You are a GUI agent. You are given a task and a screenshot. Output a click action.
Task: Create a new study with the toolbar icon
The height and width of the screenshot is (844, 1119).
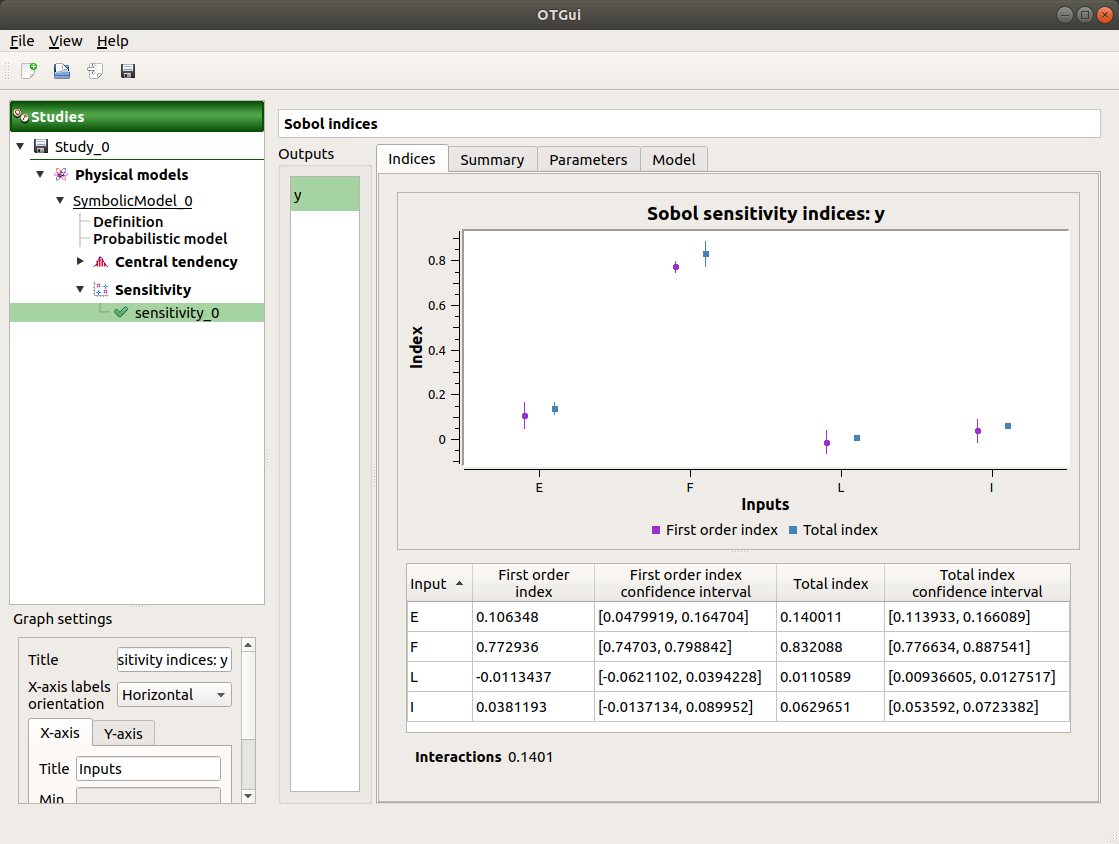point(28,70)
